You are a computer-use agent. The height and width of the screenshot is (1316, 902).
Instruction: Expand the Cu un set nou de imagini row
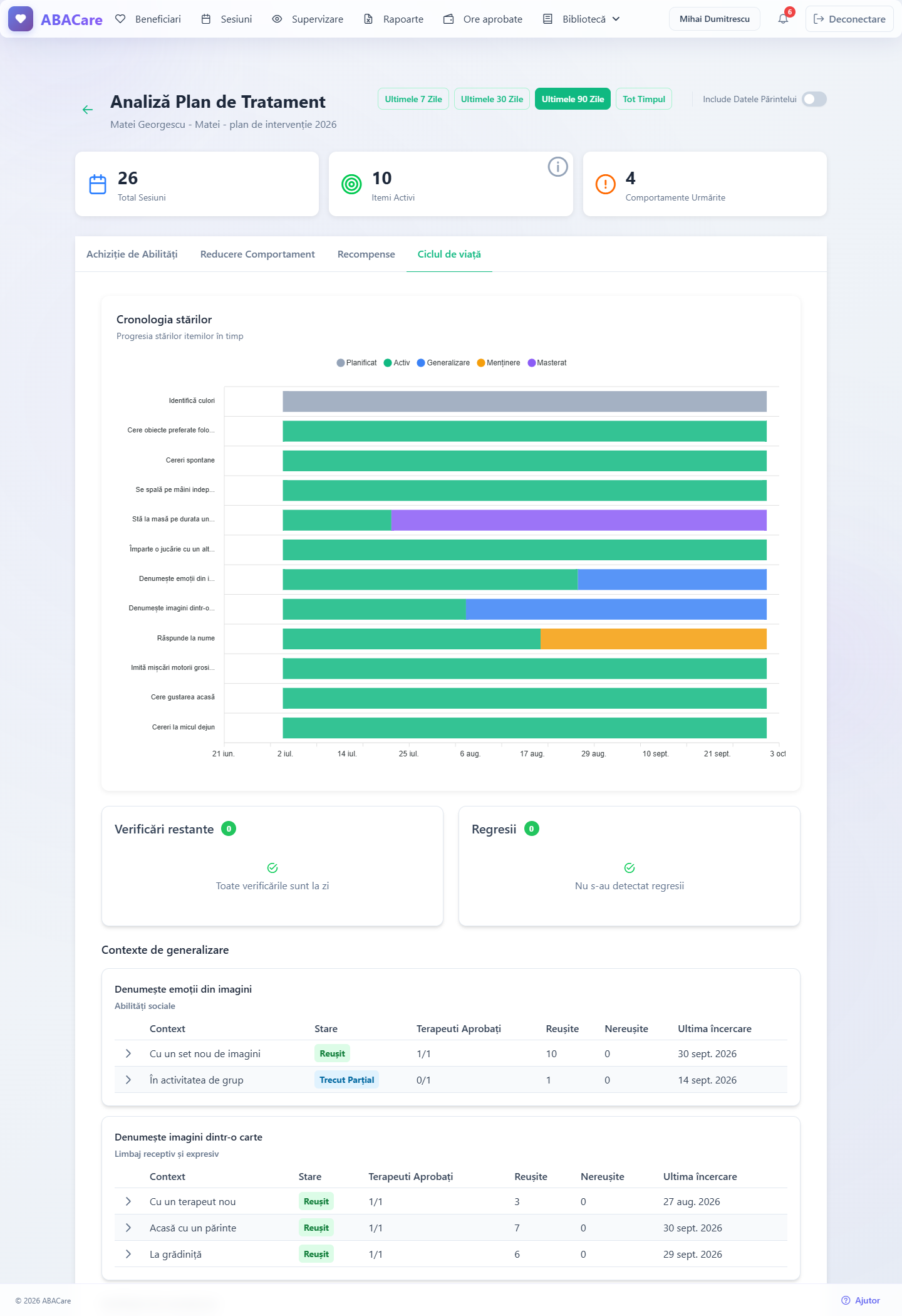[128, 1053]
